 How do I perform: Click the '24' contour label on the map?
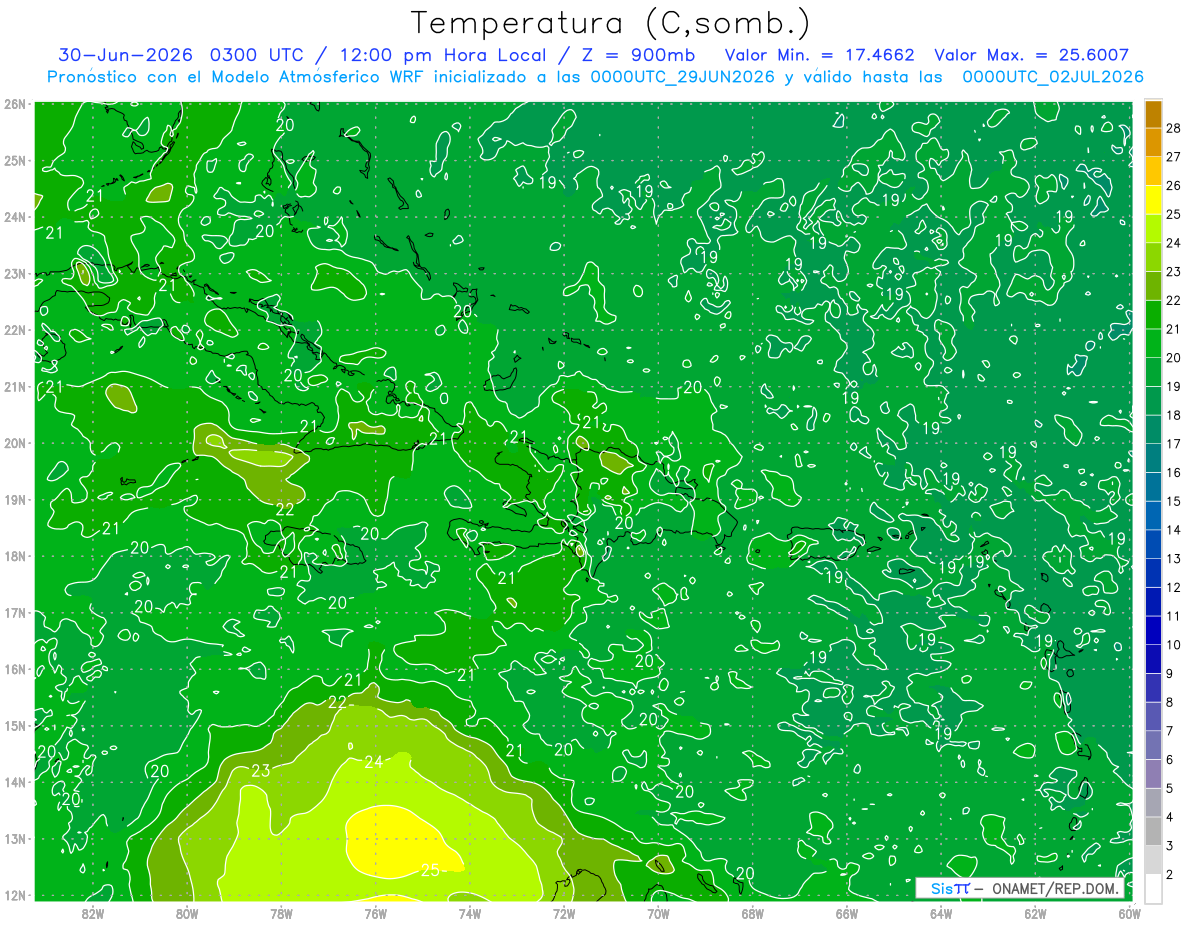[373, 762]
